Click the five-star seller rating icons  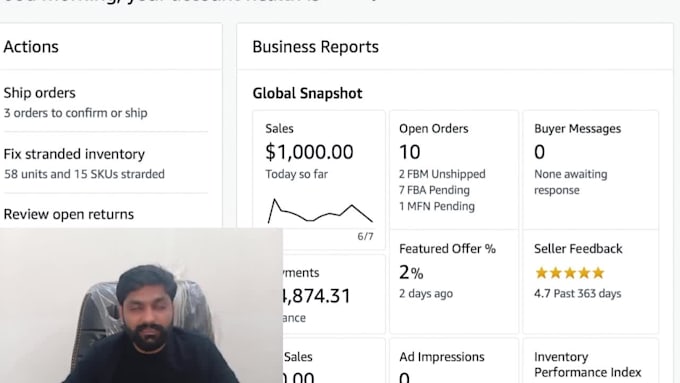tap(570, 273)
